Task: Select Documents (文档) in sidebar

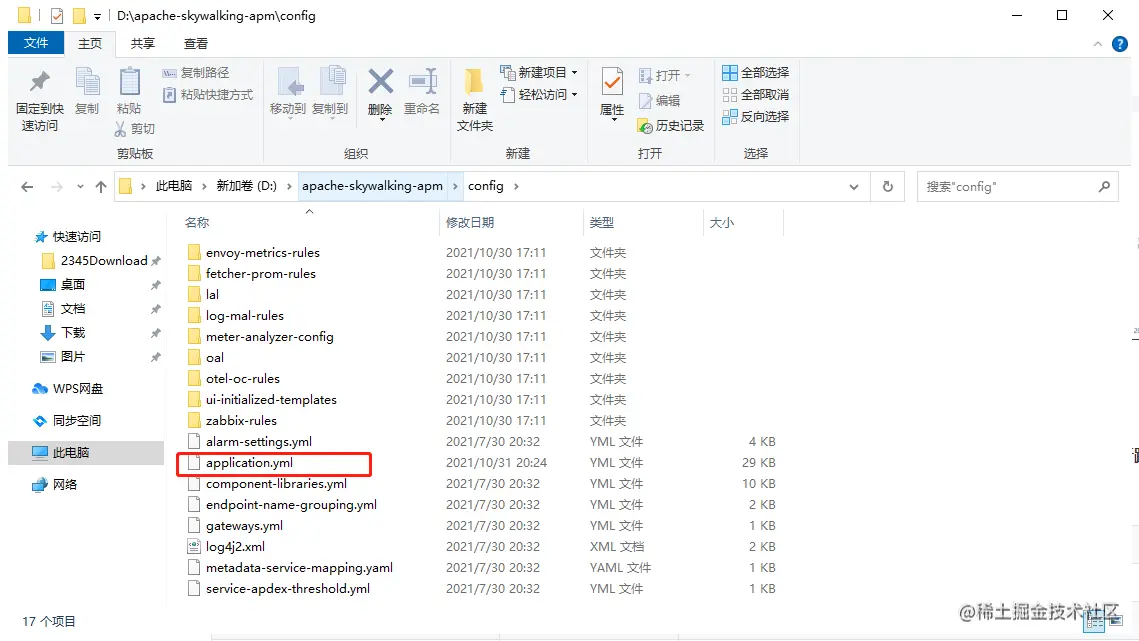Action: coord(73,309)
